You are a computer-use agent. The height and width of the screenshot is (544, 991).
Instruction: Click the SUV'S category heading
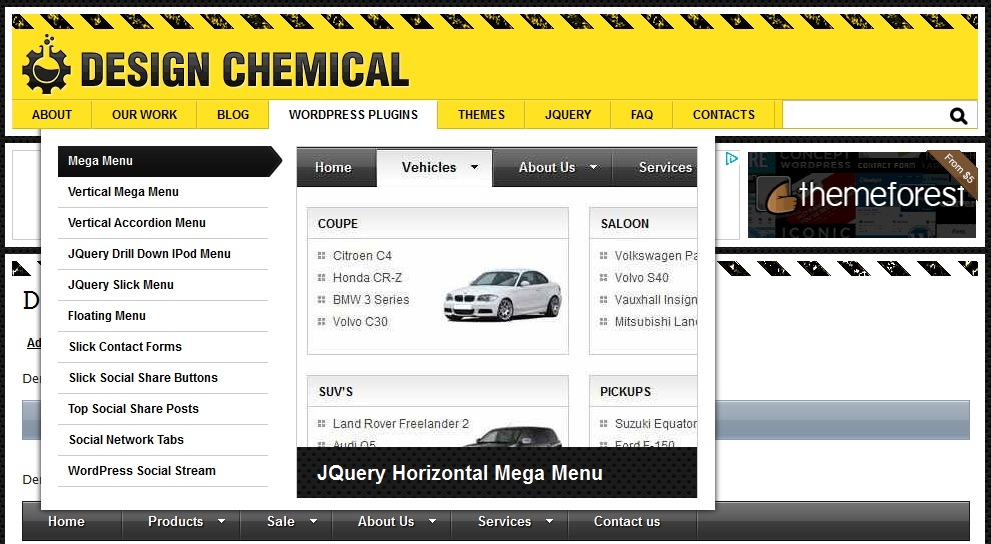336,392
